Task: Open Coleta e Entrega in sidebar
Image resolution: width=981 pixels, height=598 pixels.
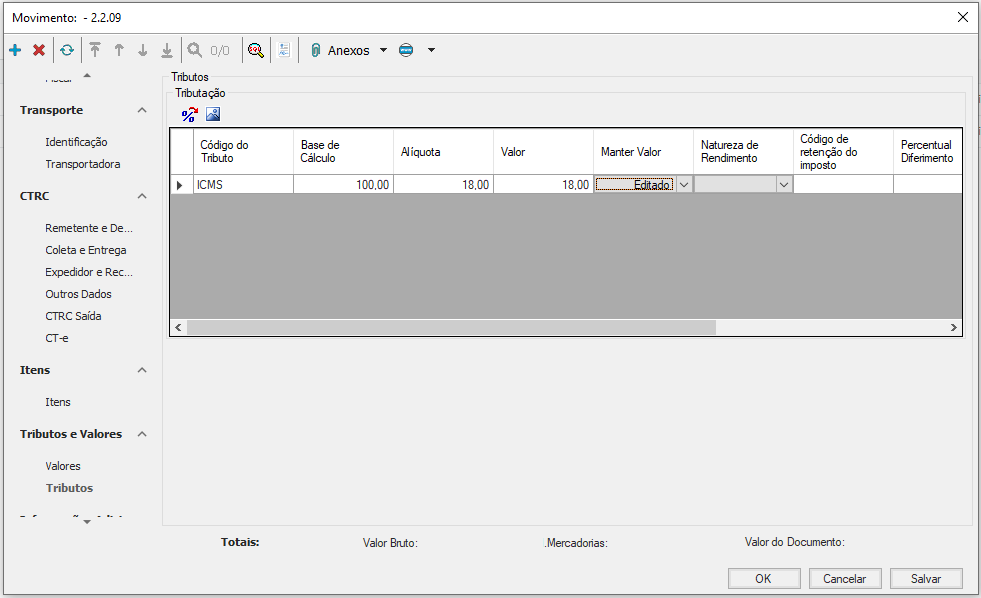Action: pyautogui.click(x=86, y=250)
